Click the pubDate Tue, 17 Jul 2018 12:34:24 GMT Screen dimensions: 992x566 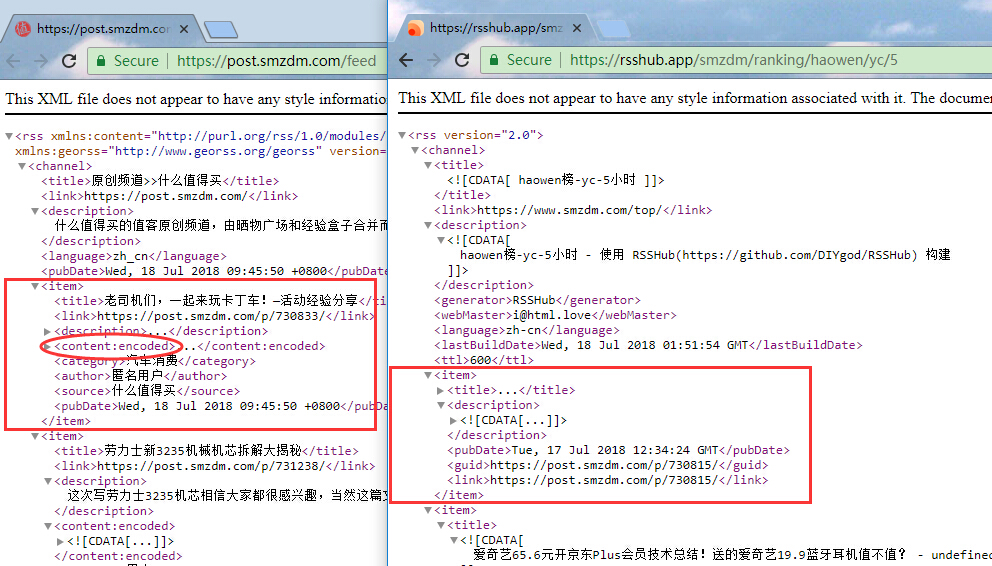click(x=614, y=450)
